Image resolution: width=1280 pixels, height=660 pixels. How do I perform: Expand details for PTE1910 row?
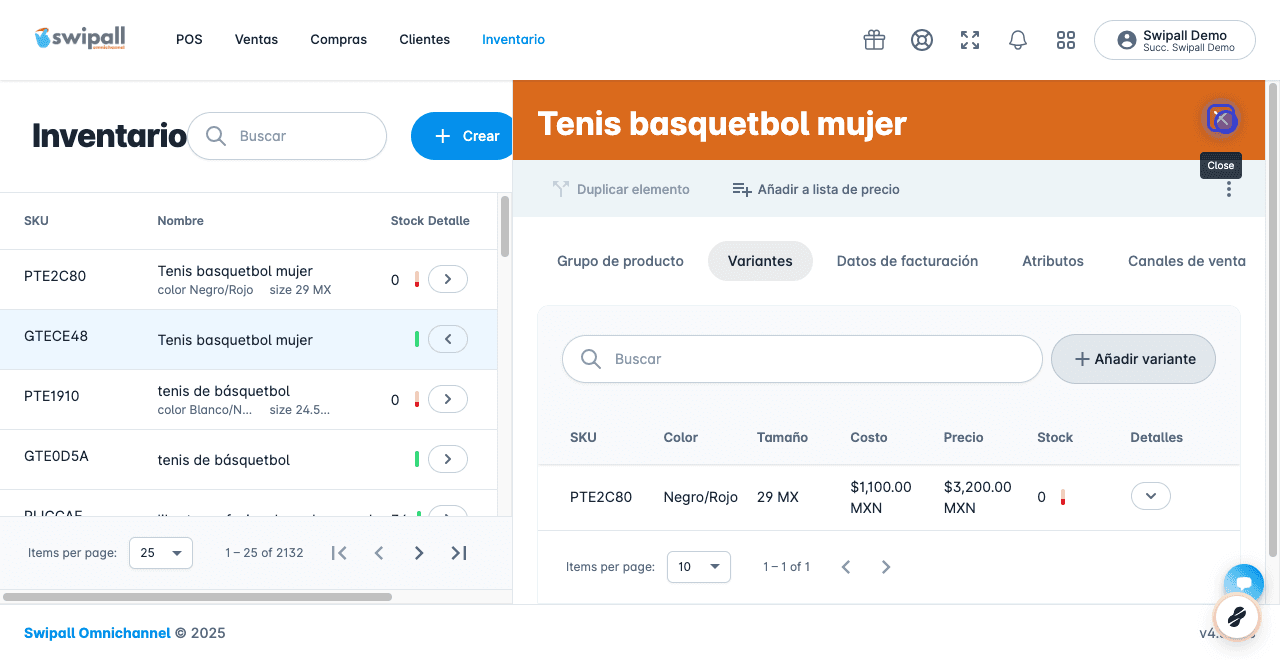point(448,399)
